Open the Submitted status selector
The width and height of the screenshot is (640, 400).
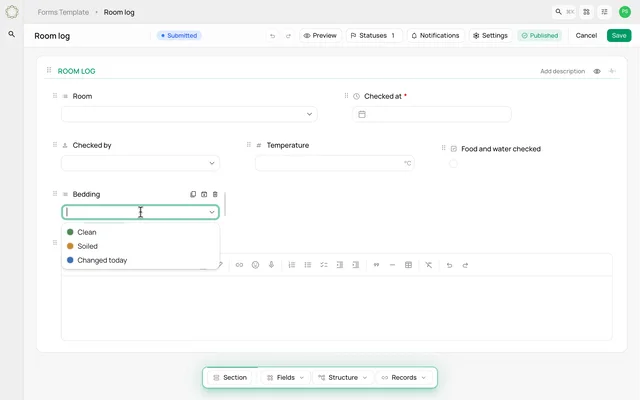(x=179, y=36)
